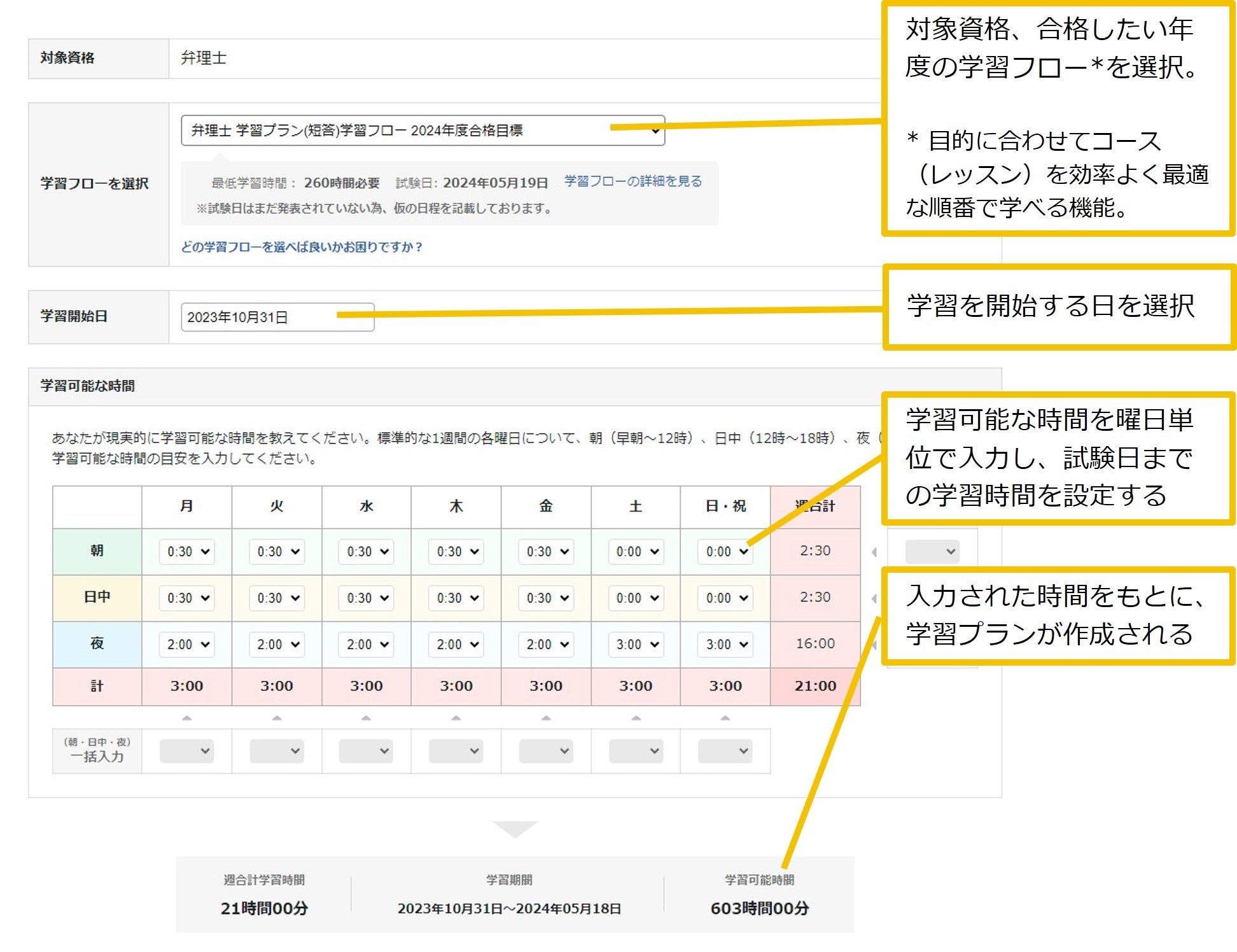Click up arrow icon below Wednesday total
Screen dimensions: 1237x952
pos(366,718)
